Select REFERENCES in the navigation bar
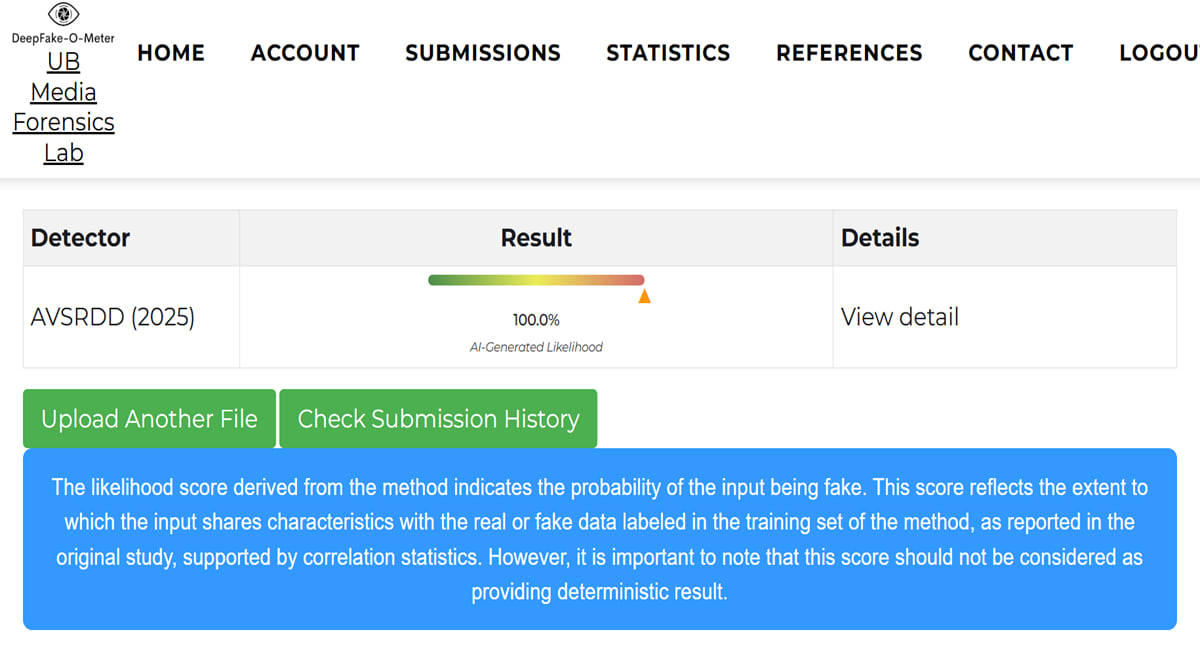Screen dimensions: 1200x650 (x=849, y=53)
